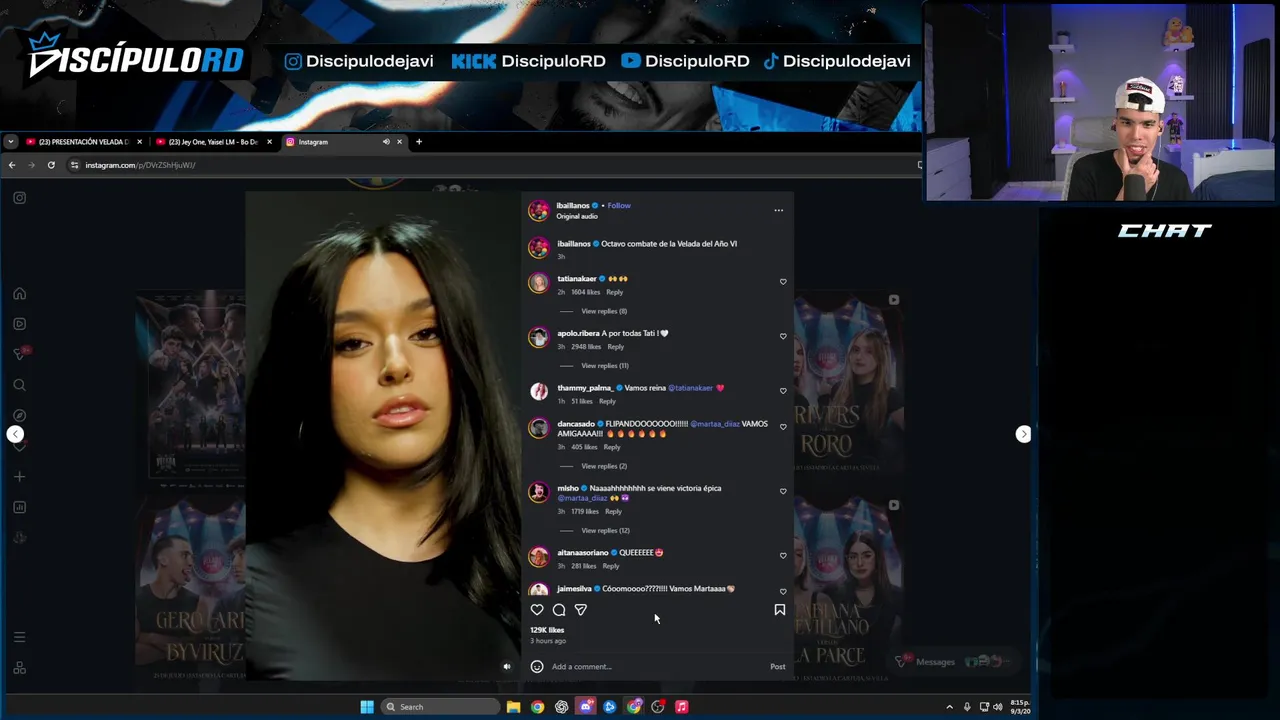The height and width of the screenshot is (720, 1280).
Task: Expand View replies (2)
Action: point(604,466)
